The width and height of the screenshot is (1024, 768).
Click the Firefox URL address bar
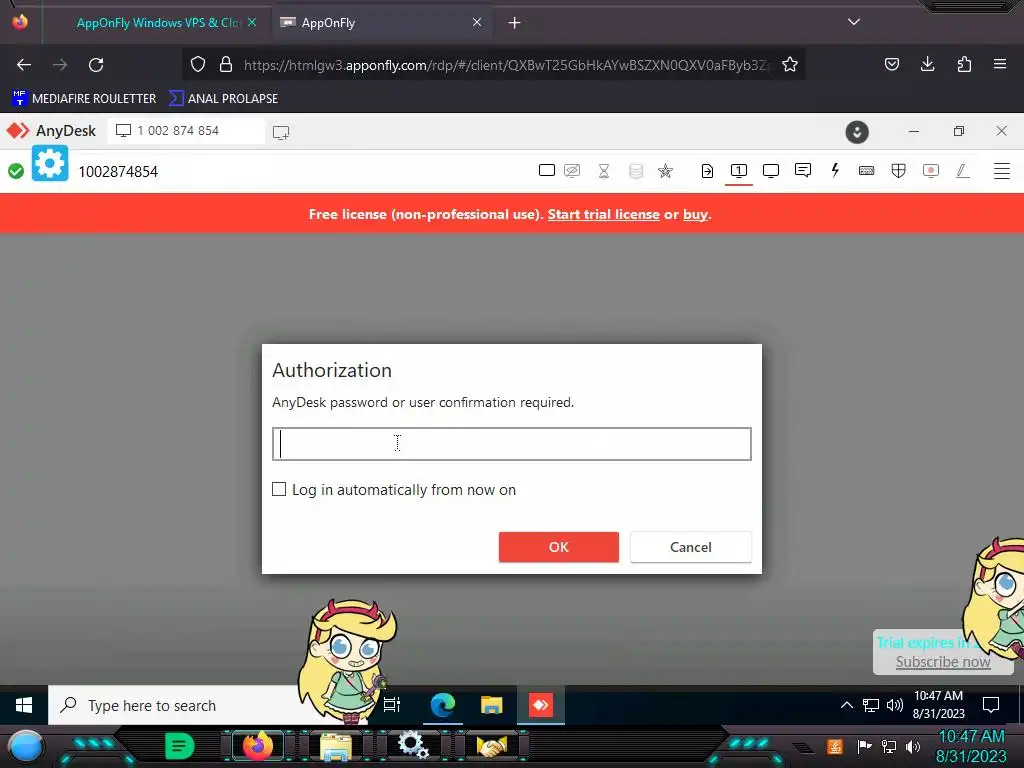pyautogui.click(x=506, y=65)
